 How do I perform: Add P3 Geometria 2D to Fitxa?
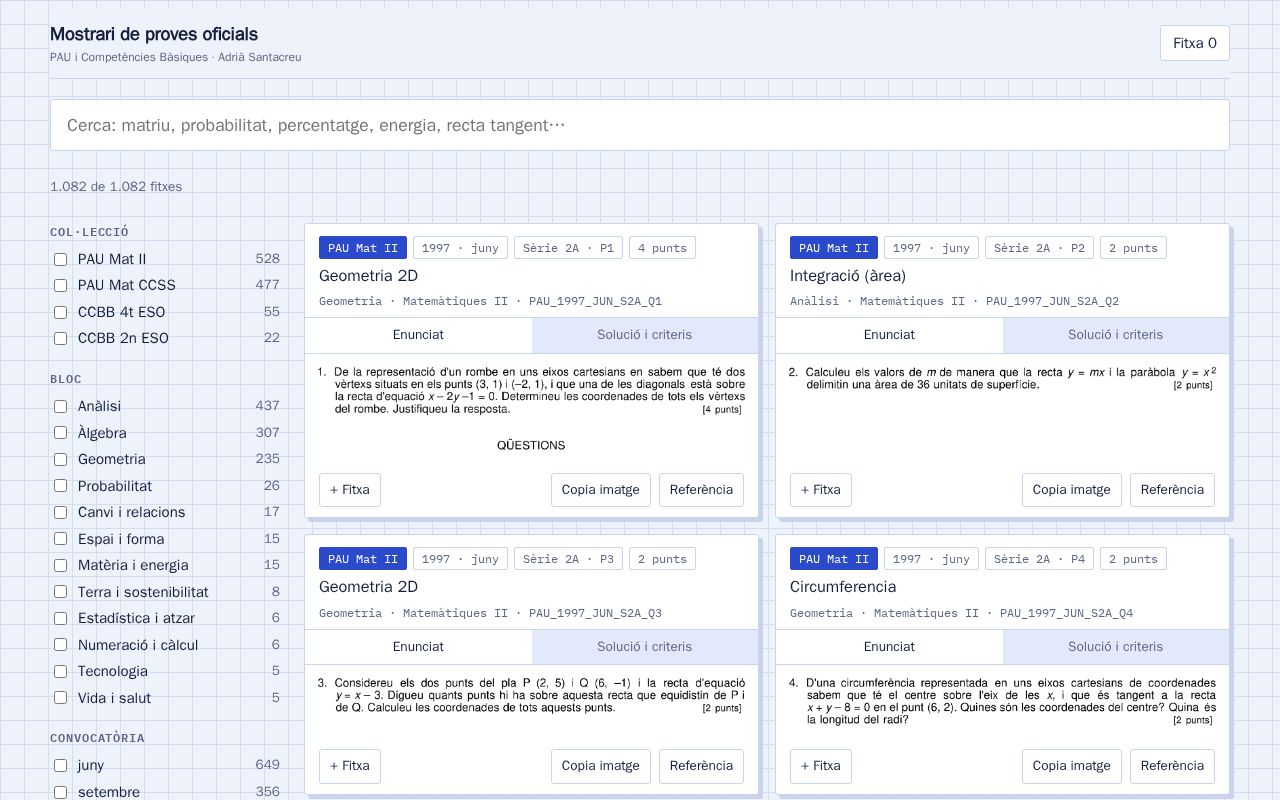pyautogui.click(x=350, y=766)
